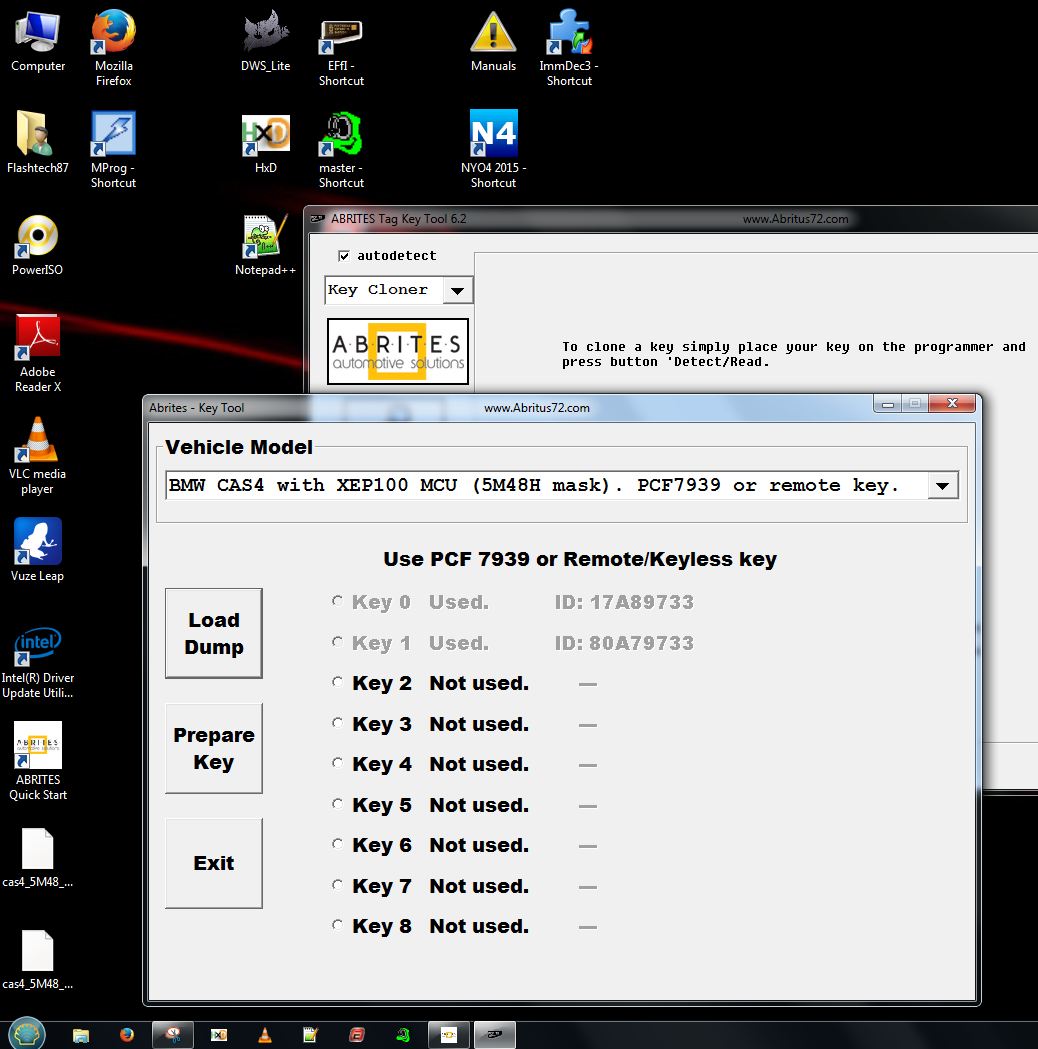The height and width of the screenshot is (1049, 1038).
Task: Open the Manuals warning-sign icon
Action: (x=493, y=34)
